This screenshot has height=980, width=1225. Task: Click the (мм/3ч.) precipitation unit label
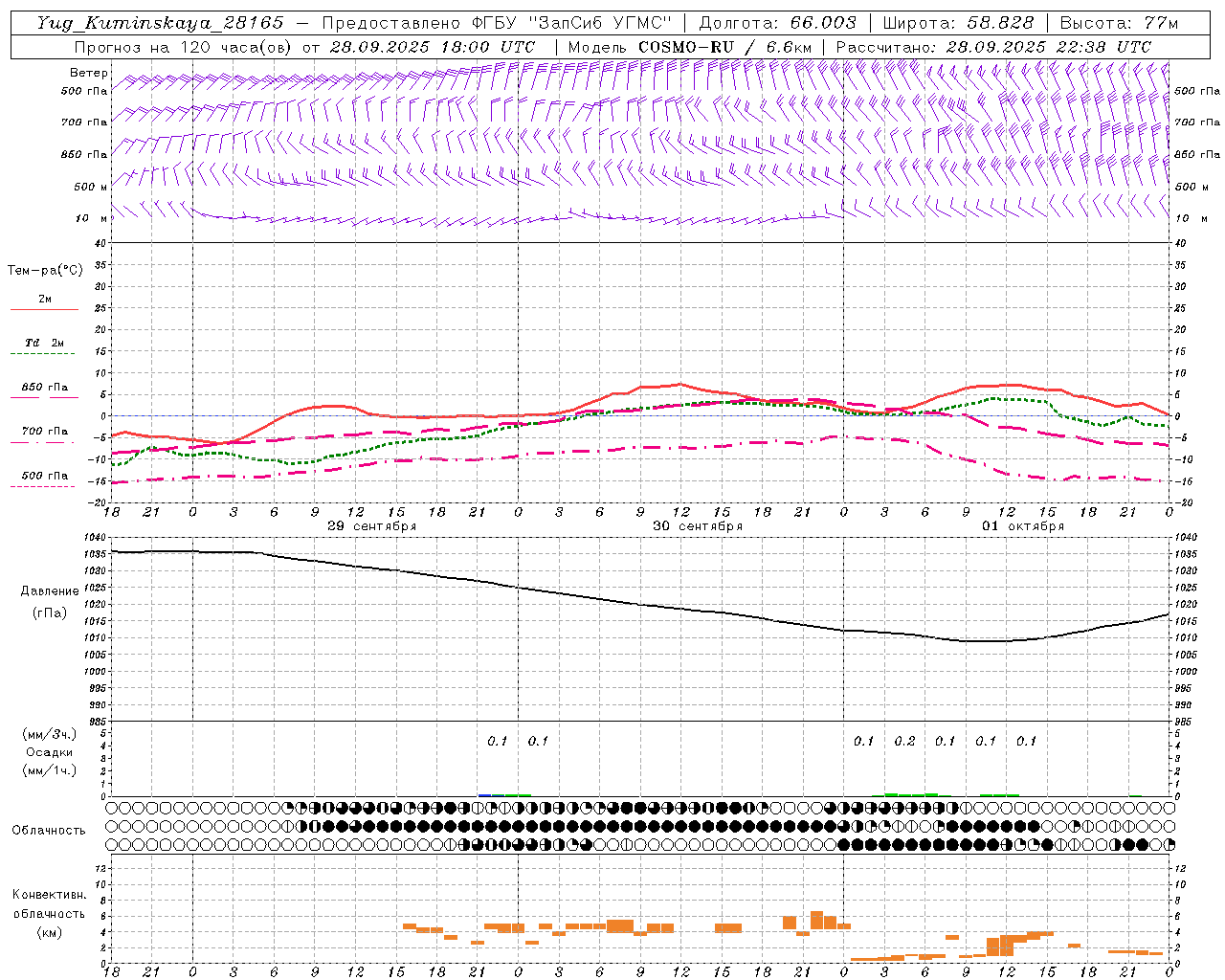coord(49,735)
